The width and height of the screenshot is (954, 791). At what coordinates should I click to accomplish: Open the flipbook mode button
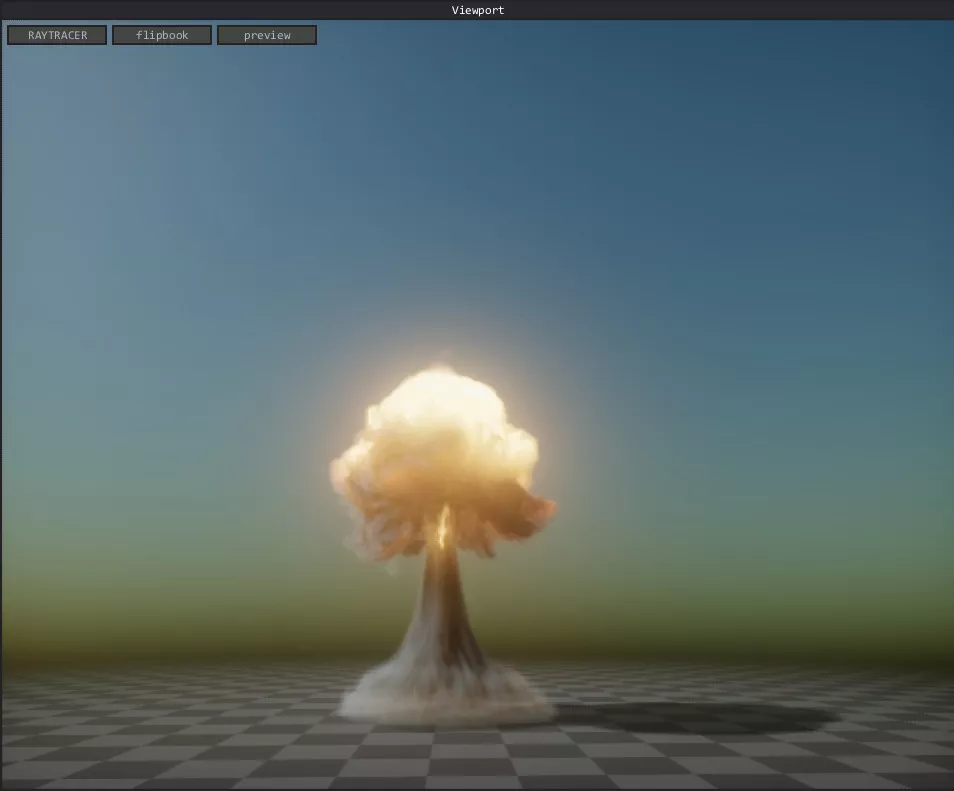click(162, 35)
